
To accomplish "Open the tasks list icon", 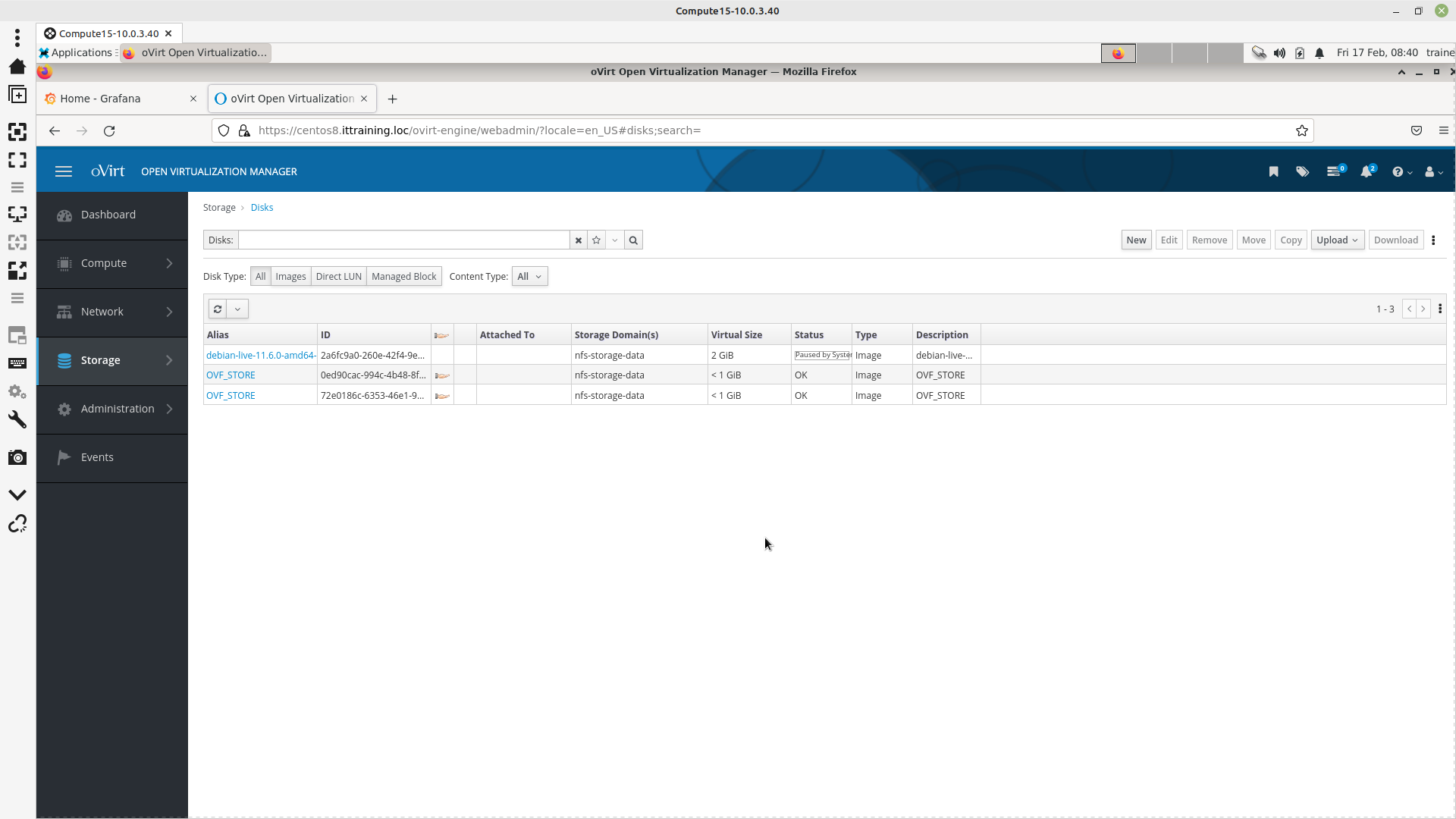I will tap(1334, 172).
